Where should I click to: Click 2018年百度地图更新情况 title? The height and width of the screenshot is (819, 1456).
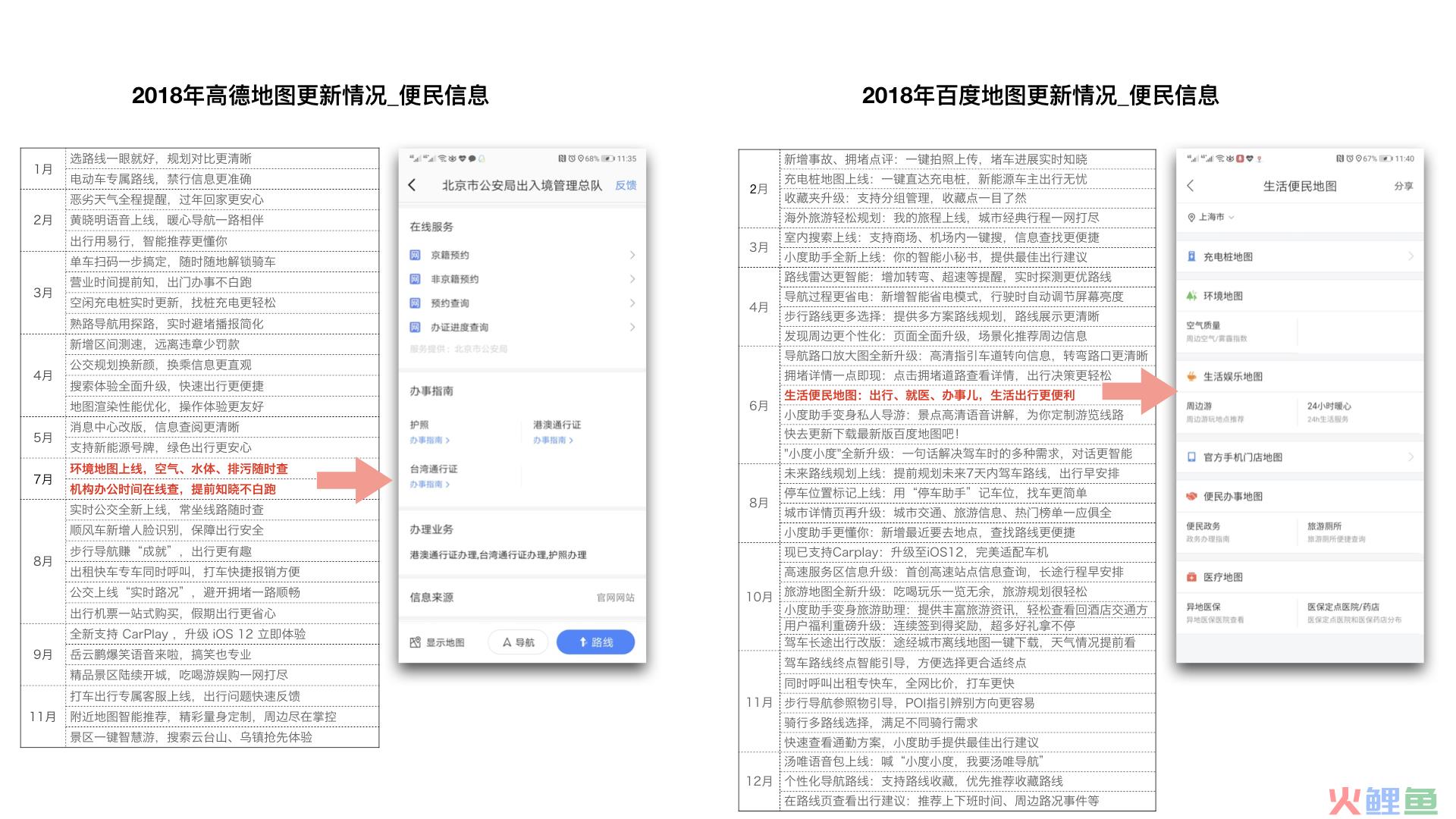point(1040,96)
